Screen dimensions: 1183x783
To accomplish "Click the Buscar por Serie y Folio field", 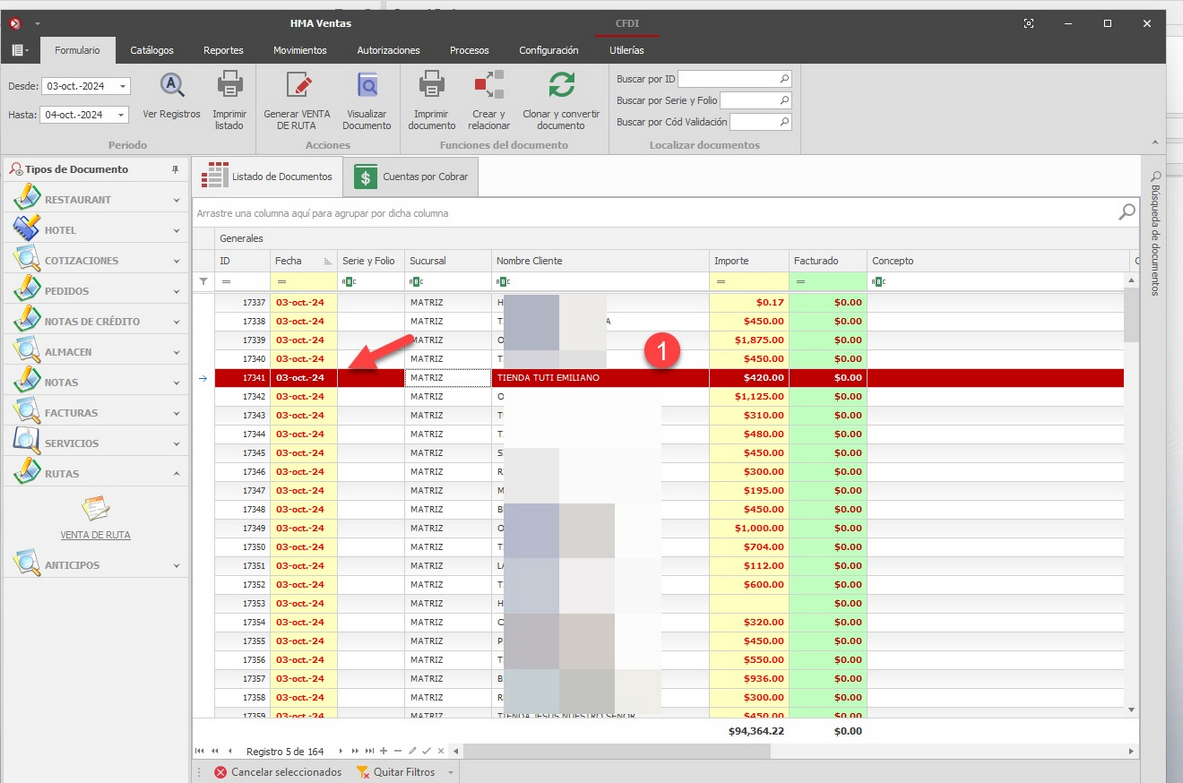I will coord(755,100).
